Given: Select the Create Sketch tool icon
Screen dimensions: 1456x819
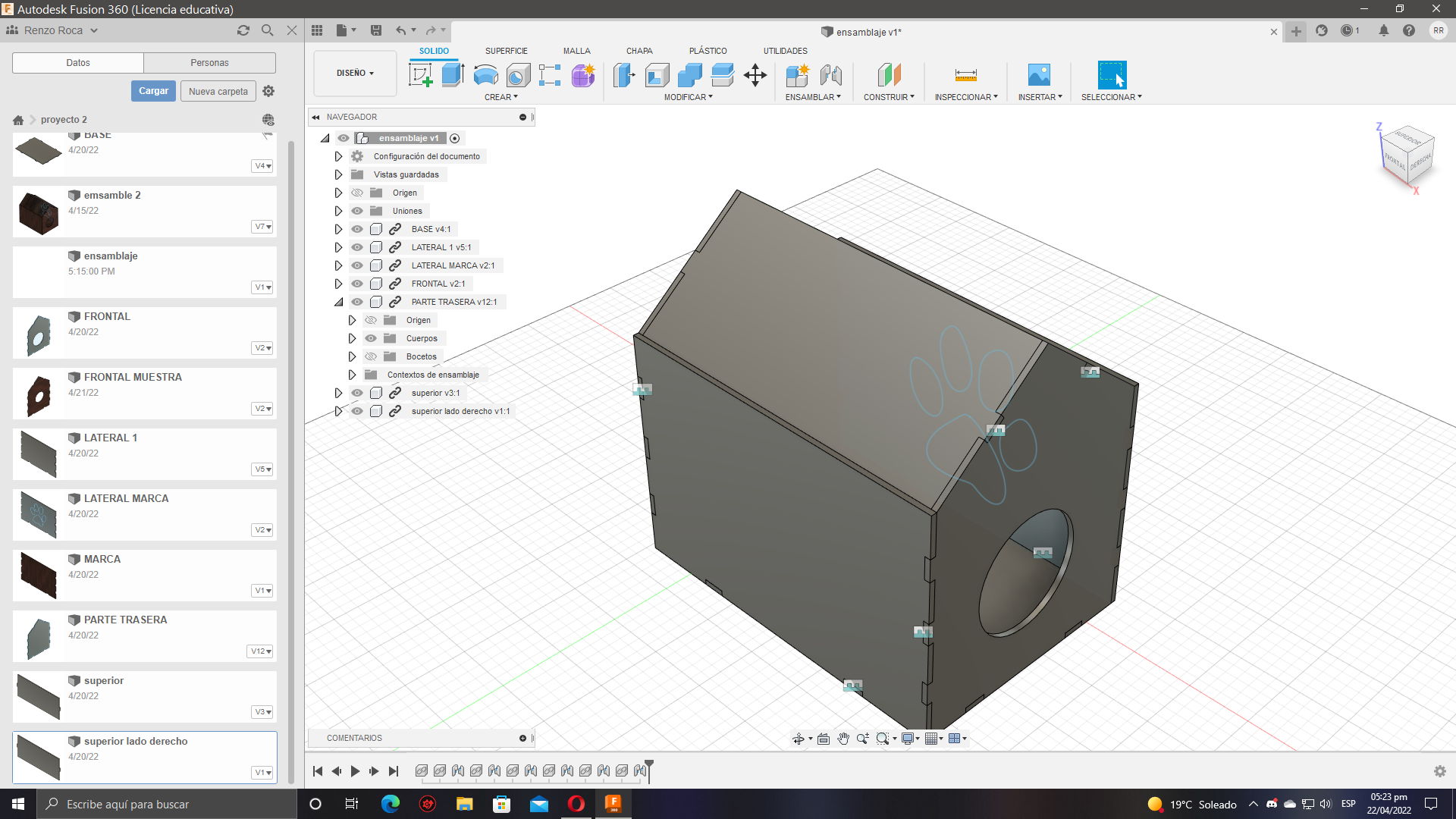Looking at the screenshot, I should (419, 75).
